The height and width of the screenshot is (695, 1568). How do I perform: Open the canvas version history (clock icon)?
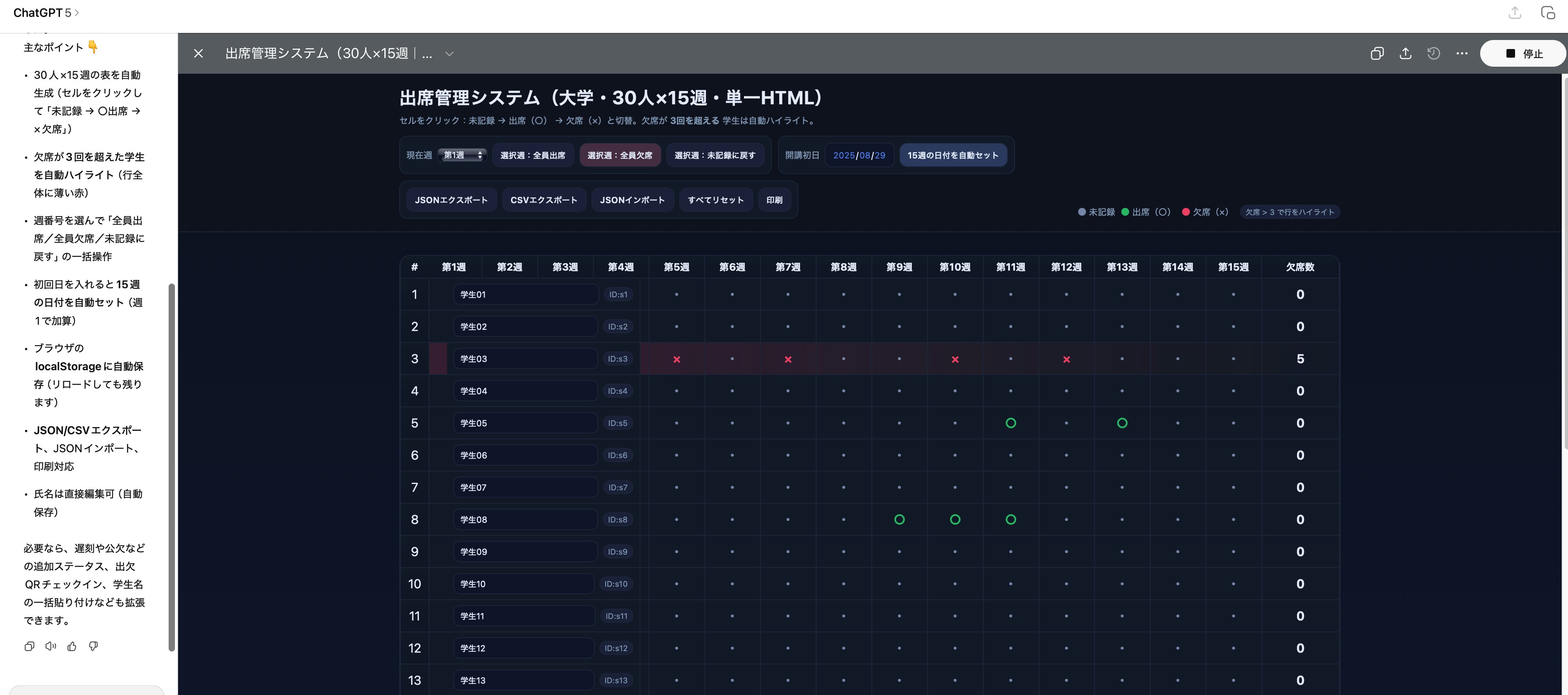1434,54
